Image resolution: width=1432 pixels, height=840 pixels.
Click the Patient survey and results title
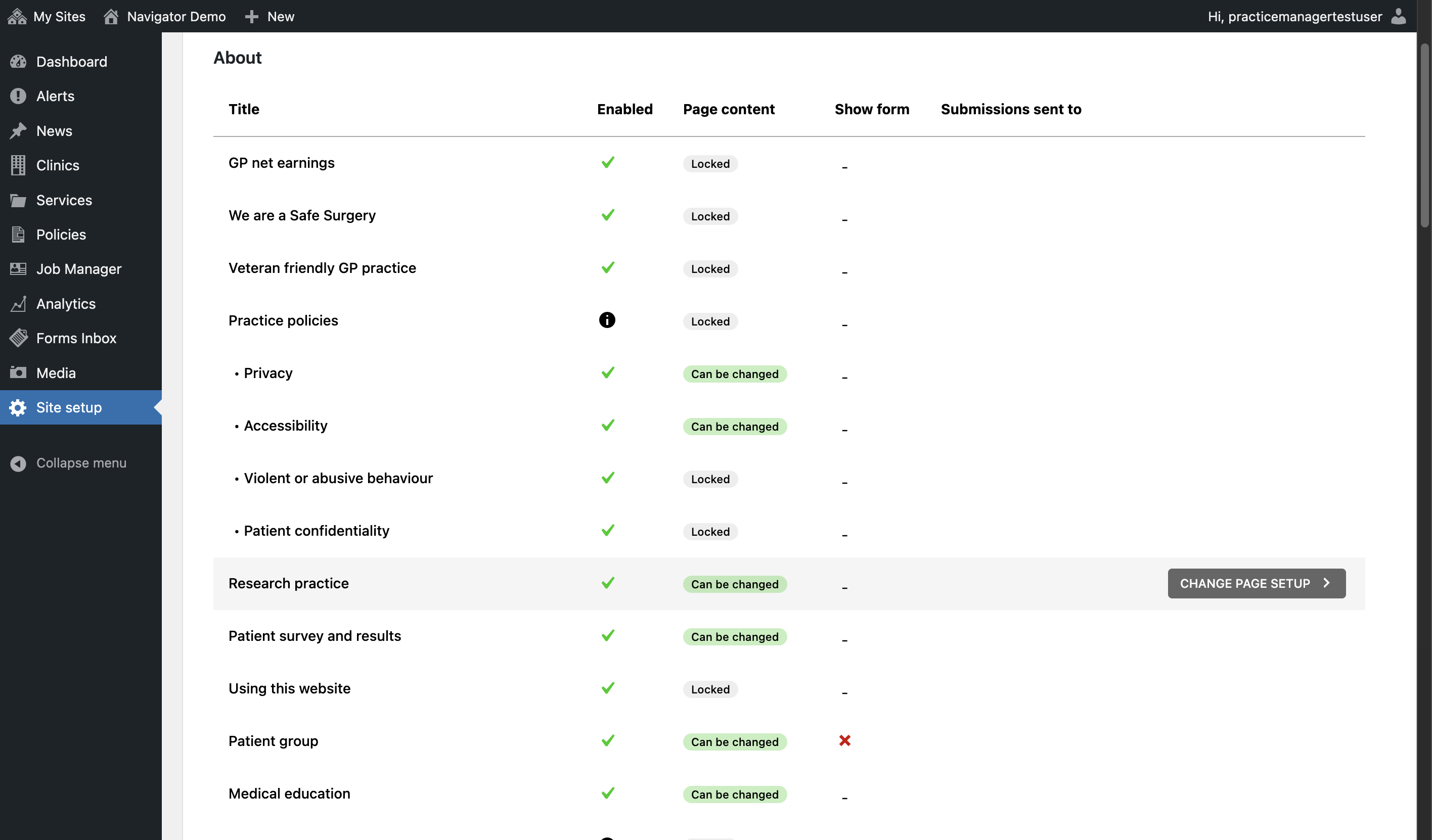tap(315, 636)
